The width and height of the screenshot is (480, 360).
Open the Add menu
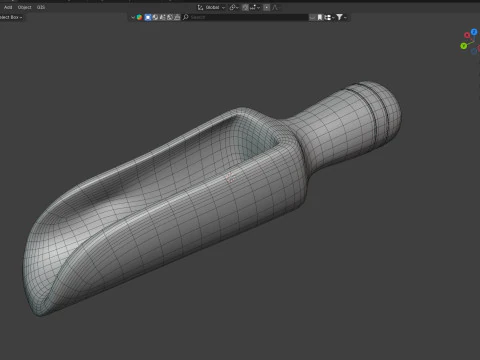[x=8, y=7]
